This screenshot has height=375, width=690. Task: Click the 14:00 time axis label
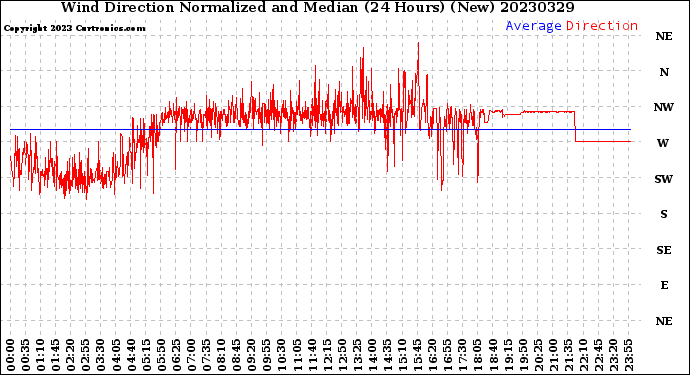pyautogui.click(x=372, y=355)
